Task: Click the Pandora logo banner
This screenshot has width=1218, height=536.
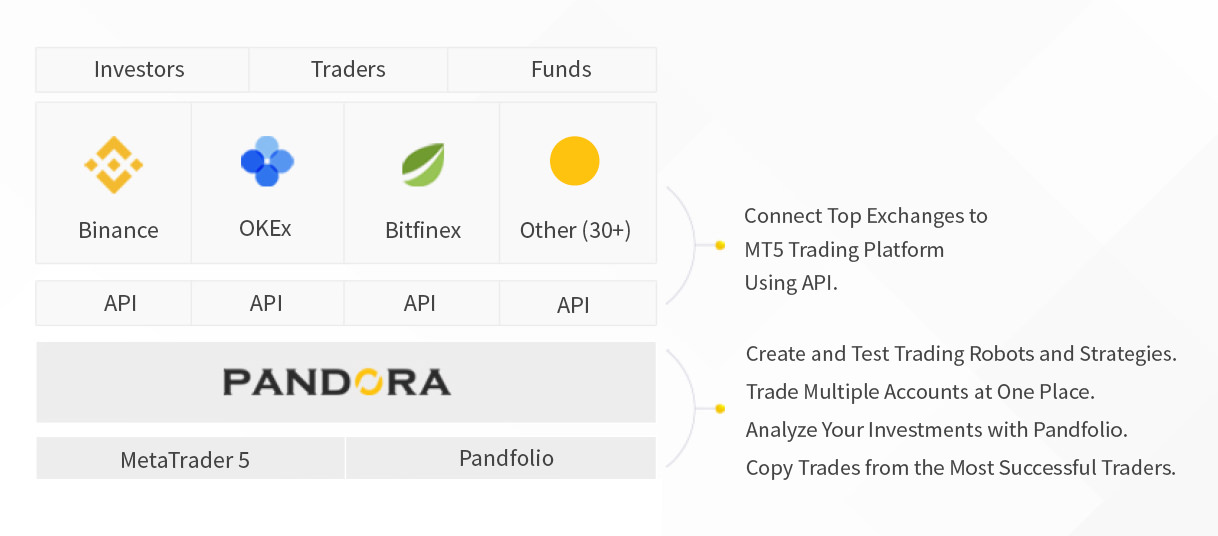Action: (346, 382)
